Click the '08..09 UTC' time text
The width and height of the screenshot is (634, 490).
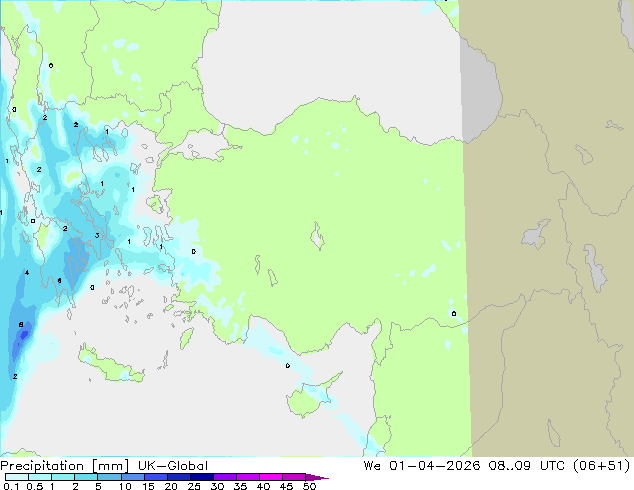coord(528,466)
